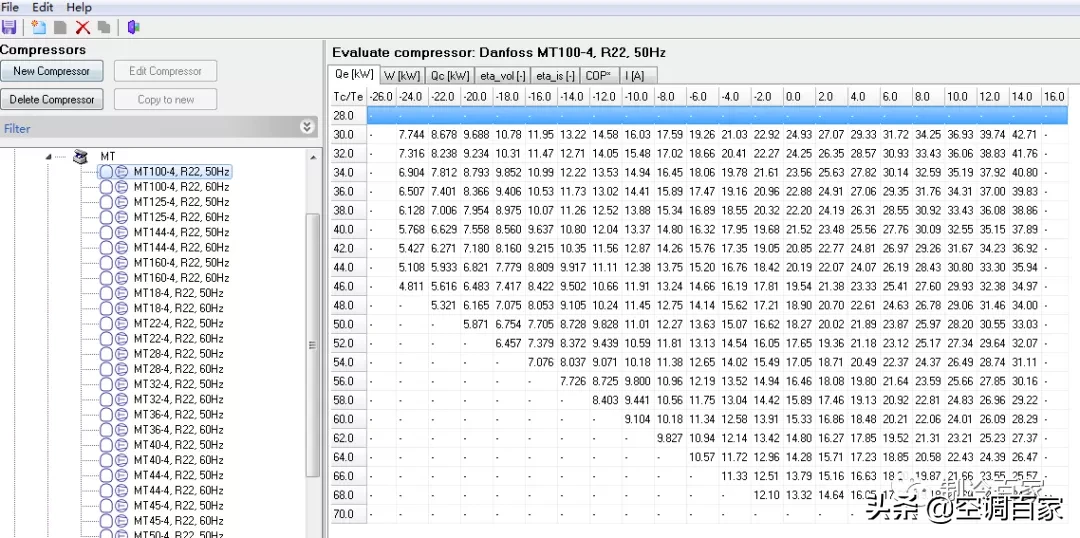Collapse the MT tree group triangle

[x=48, y=157]
